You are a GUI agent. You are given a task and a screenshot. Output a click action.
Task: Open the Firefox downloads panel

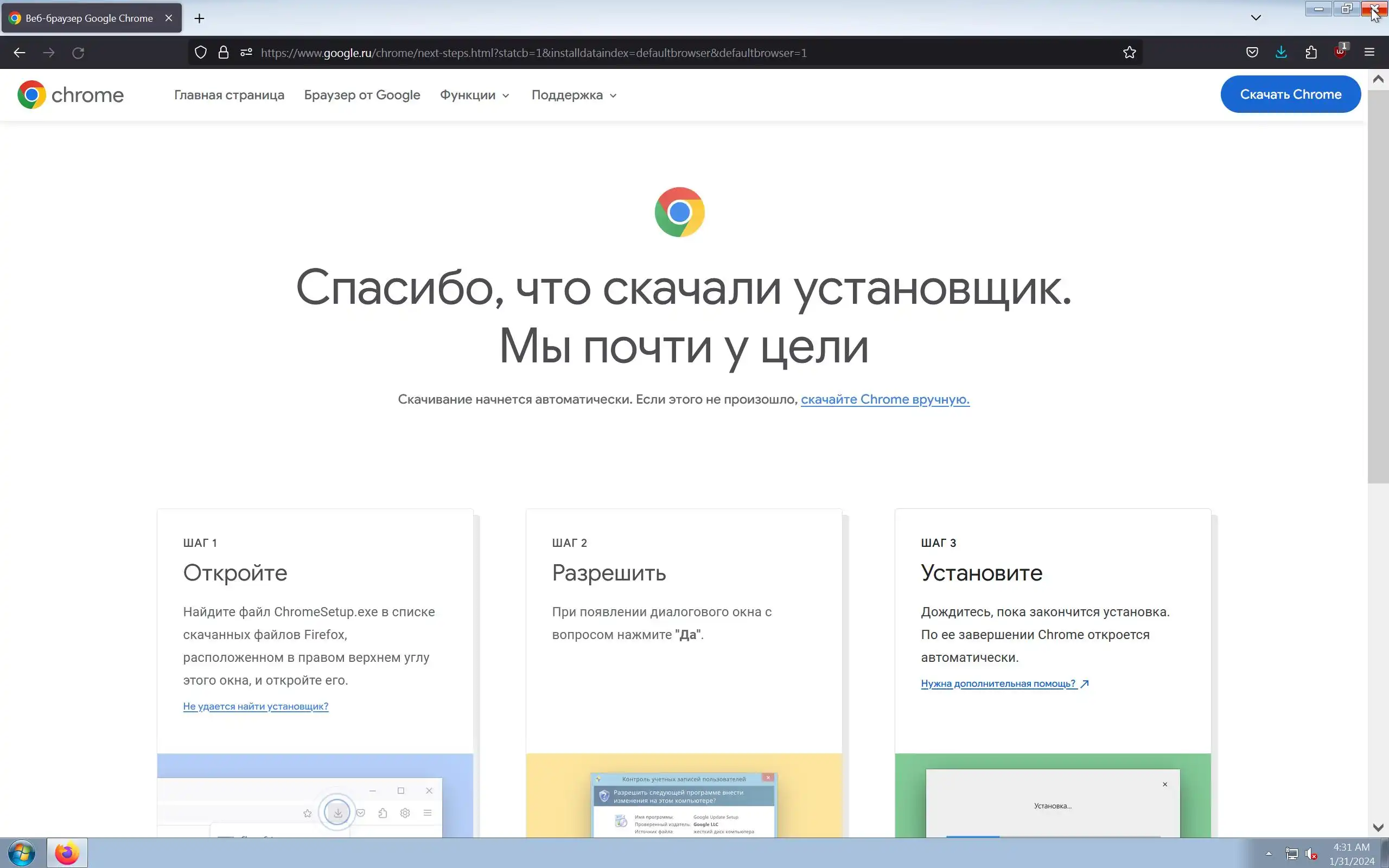1281,53
